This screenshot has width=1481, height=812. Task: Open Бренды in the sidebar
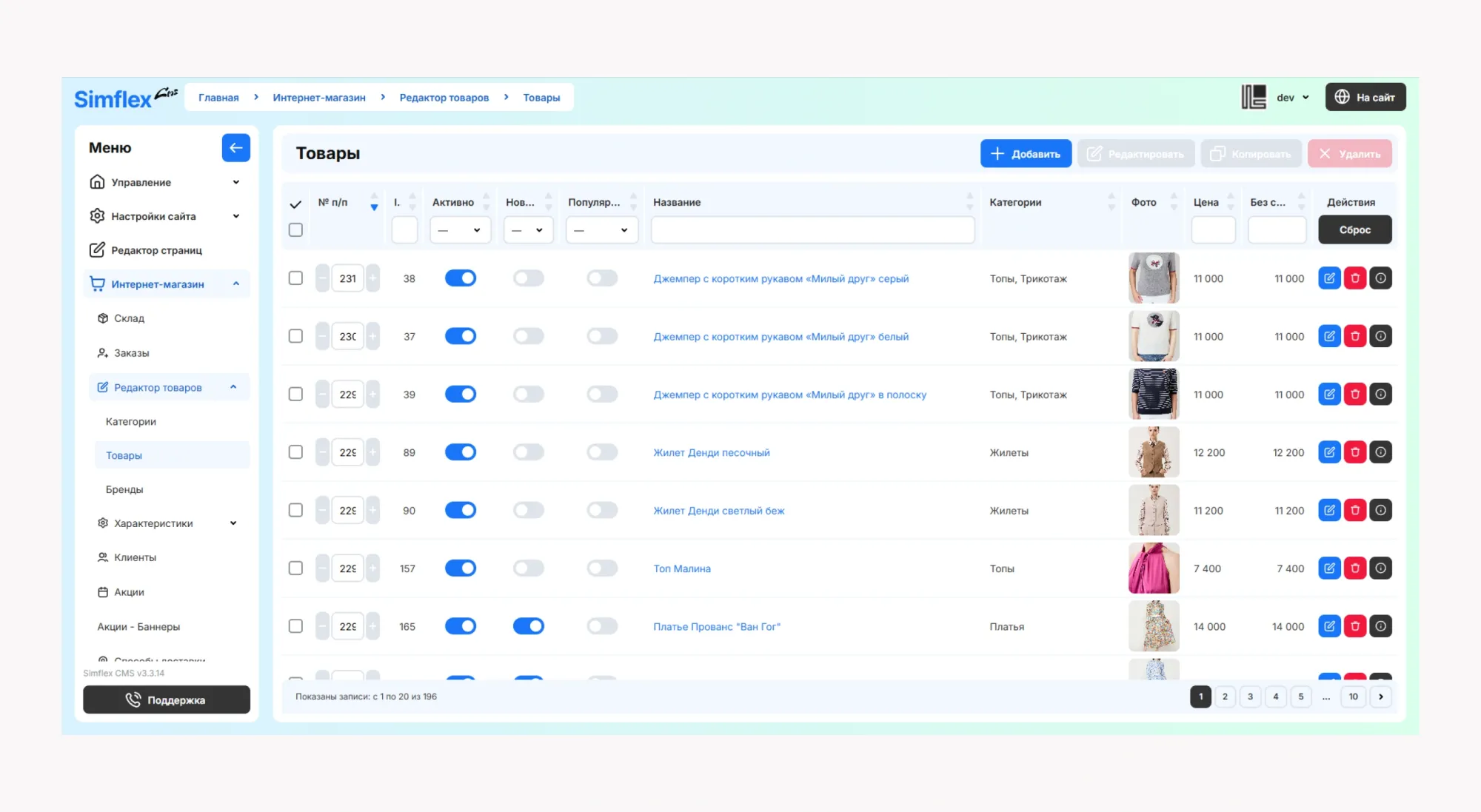[124, 489]
